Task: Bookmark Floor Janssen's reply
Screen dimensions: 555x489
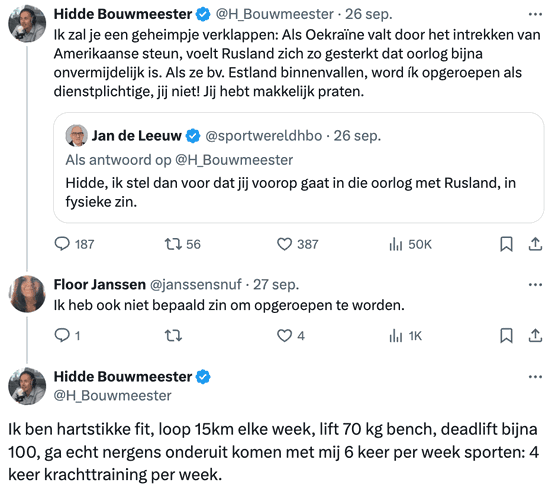Action: coord(506,335)
